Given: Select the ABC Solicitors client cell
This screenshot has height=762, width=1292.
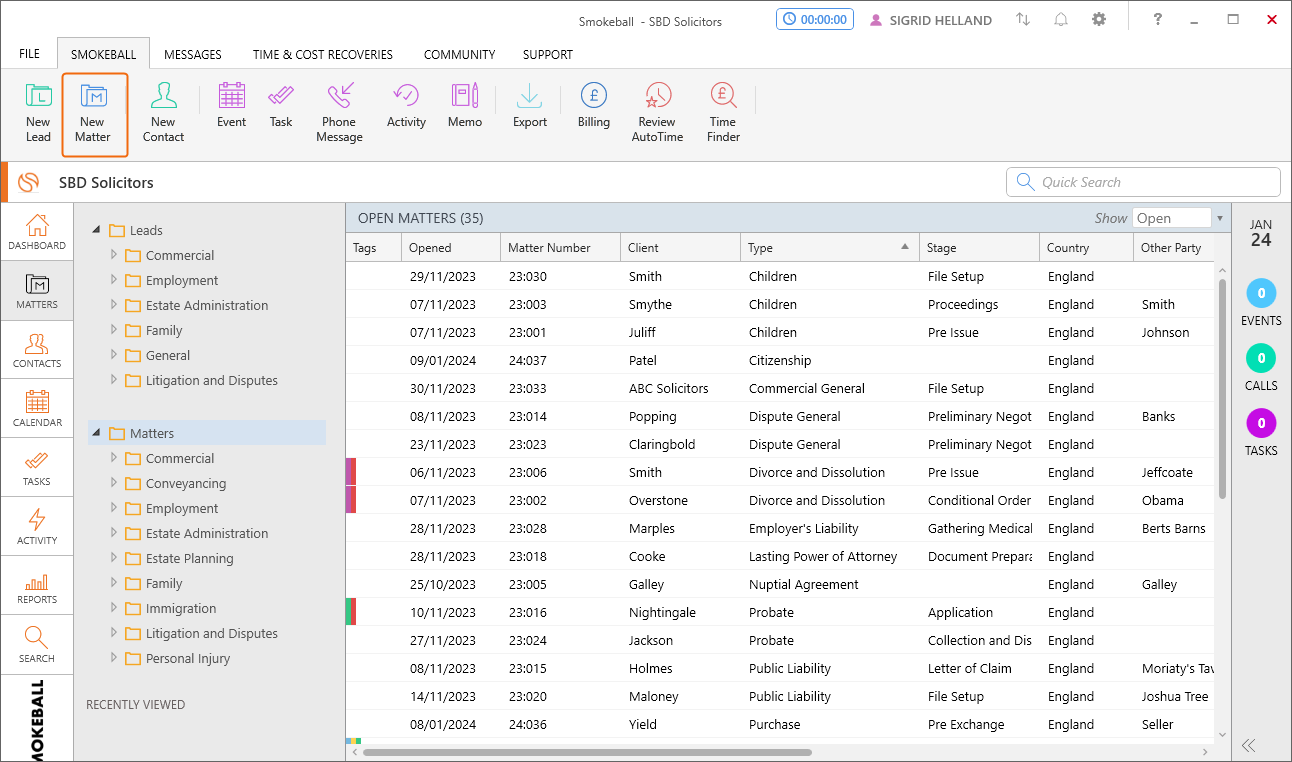Looking at the screenshot, I should click(669, 388).
